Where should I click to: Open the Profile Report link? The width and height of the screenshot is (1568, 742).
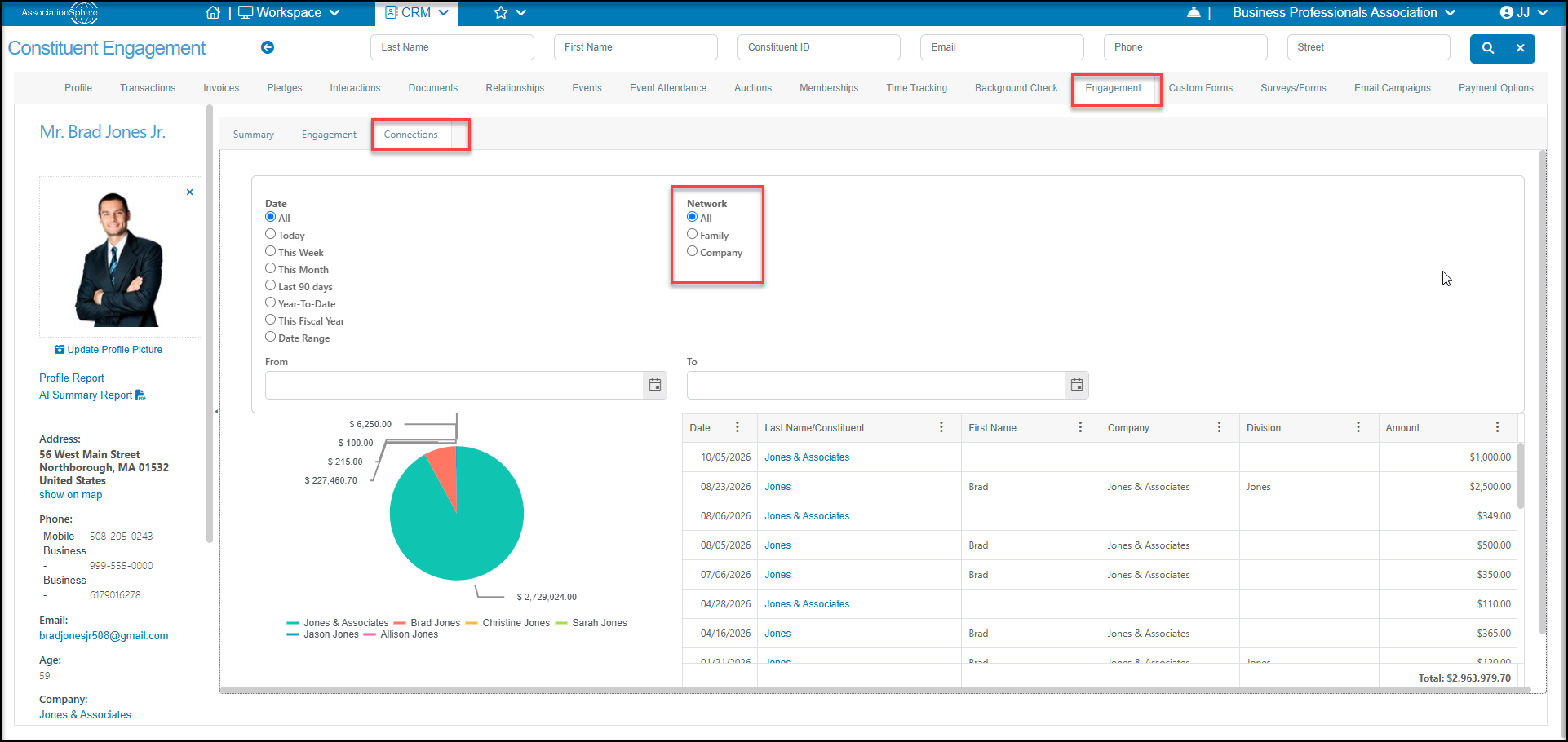72,378
